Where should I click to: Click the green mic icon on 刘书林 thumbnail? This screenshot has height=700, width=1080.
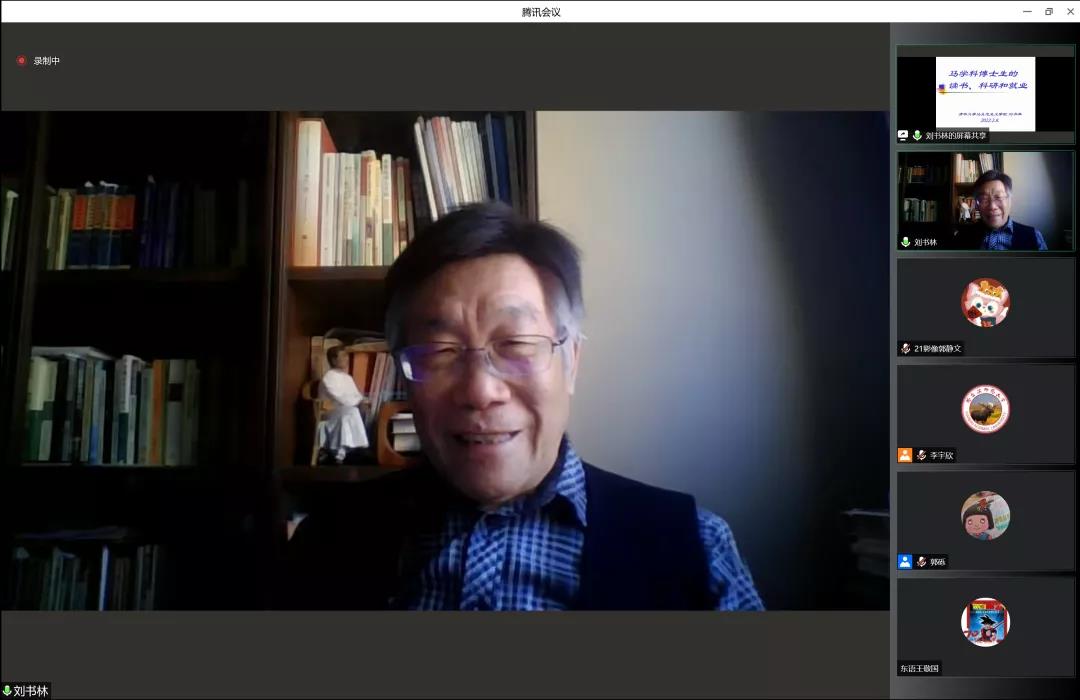[905, 242]
